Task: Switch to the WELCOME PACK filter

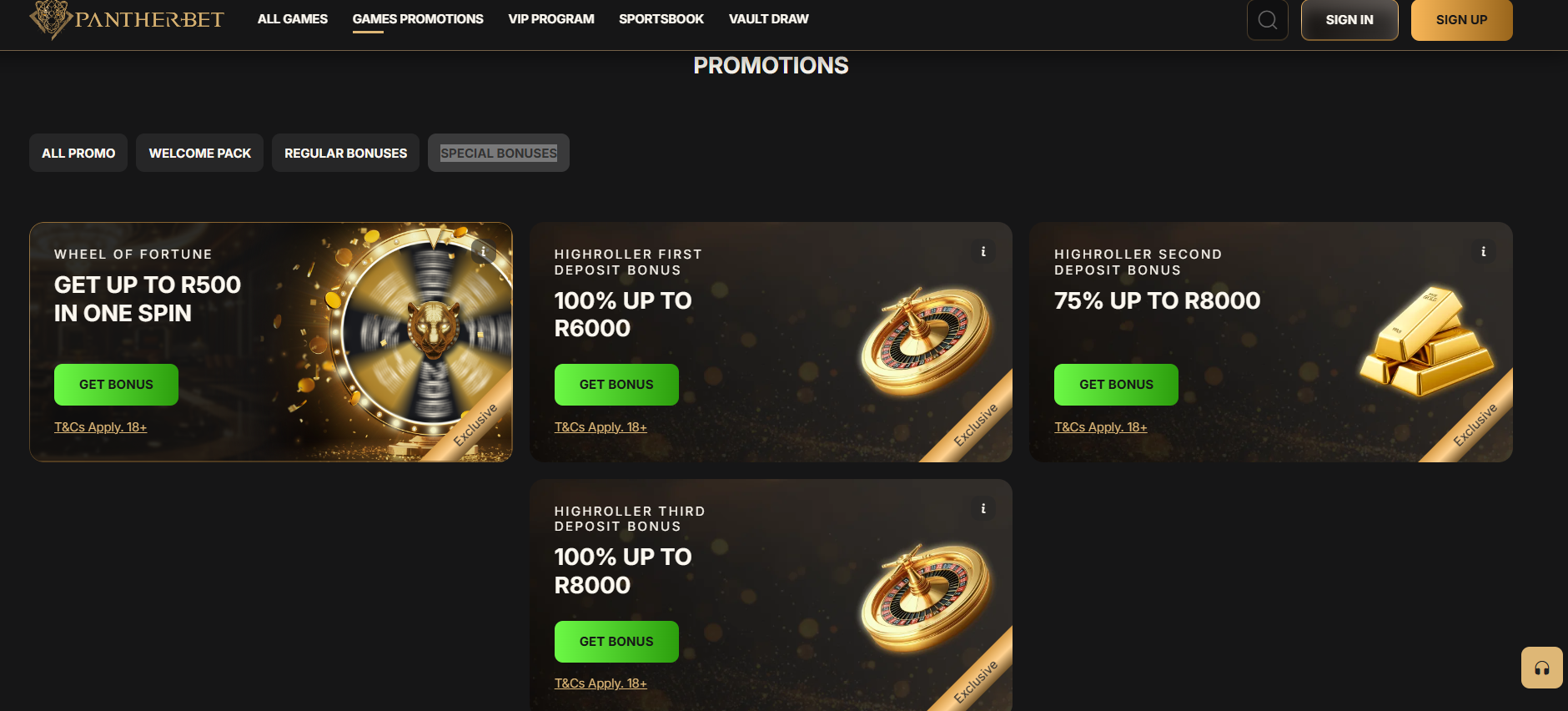Action: pyautogui.click(x=199, y=153)
